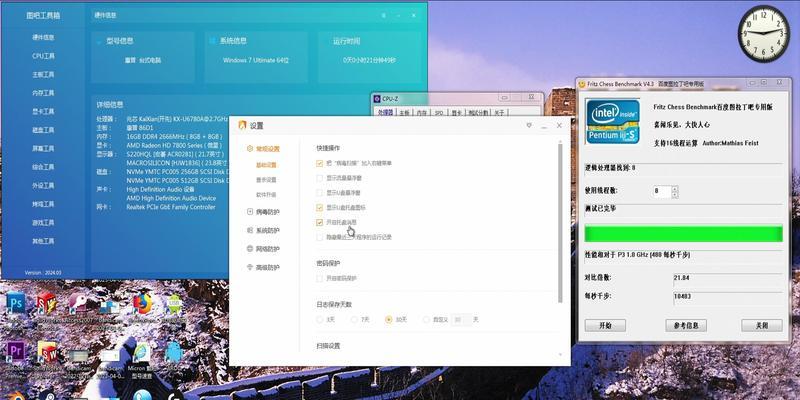Select 7天 log retention radio
This screenshot has width=800, height=400.
[354, 319]
